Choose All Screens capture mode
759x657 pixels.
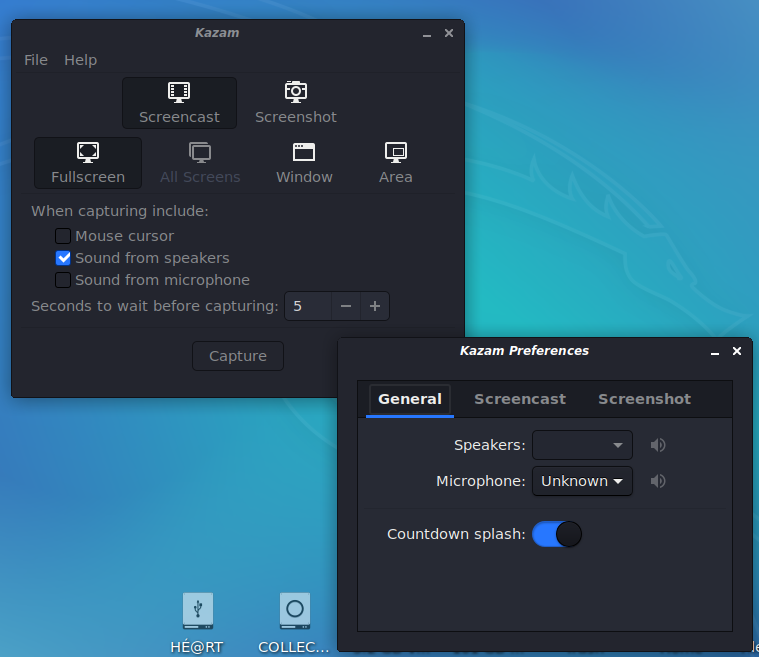(200, 163)
